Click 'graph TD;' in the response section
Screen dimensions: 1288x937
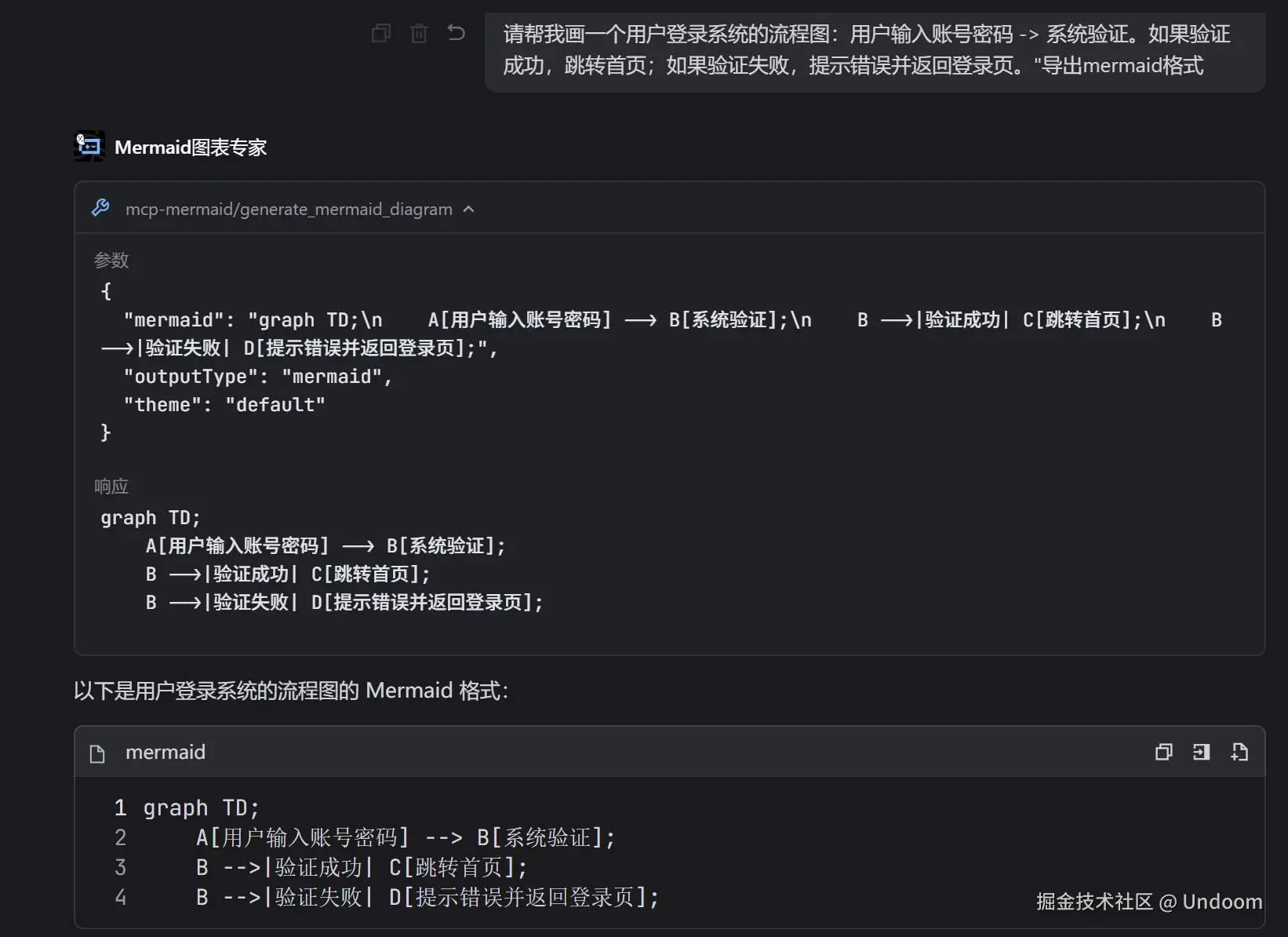coord(151,518)
